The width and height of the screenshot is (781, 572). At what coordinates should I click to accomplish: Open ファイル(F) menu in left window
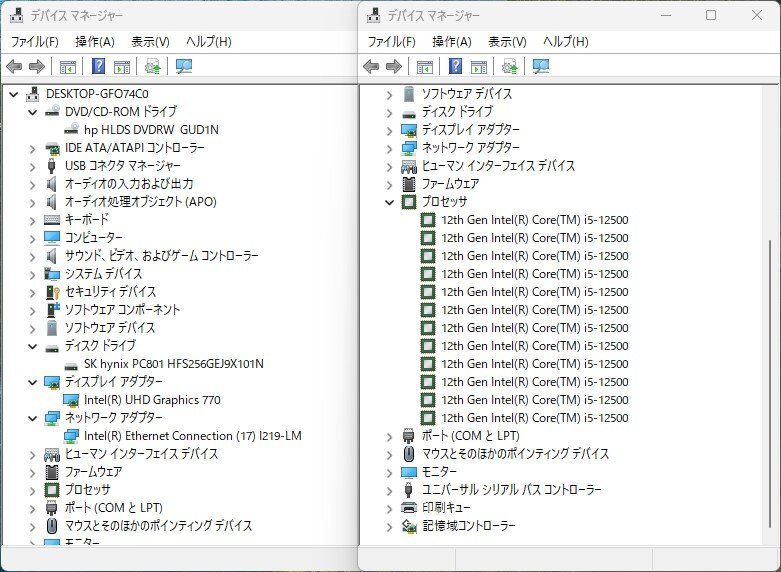(34, 41)
